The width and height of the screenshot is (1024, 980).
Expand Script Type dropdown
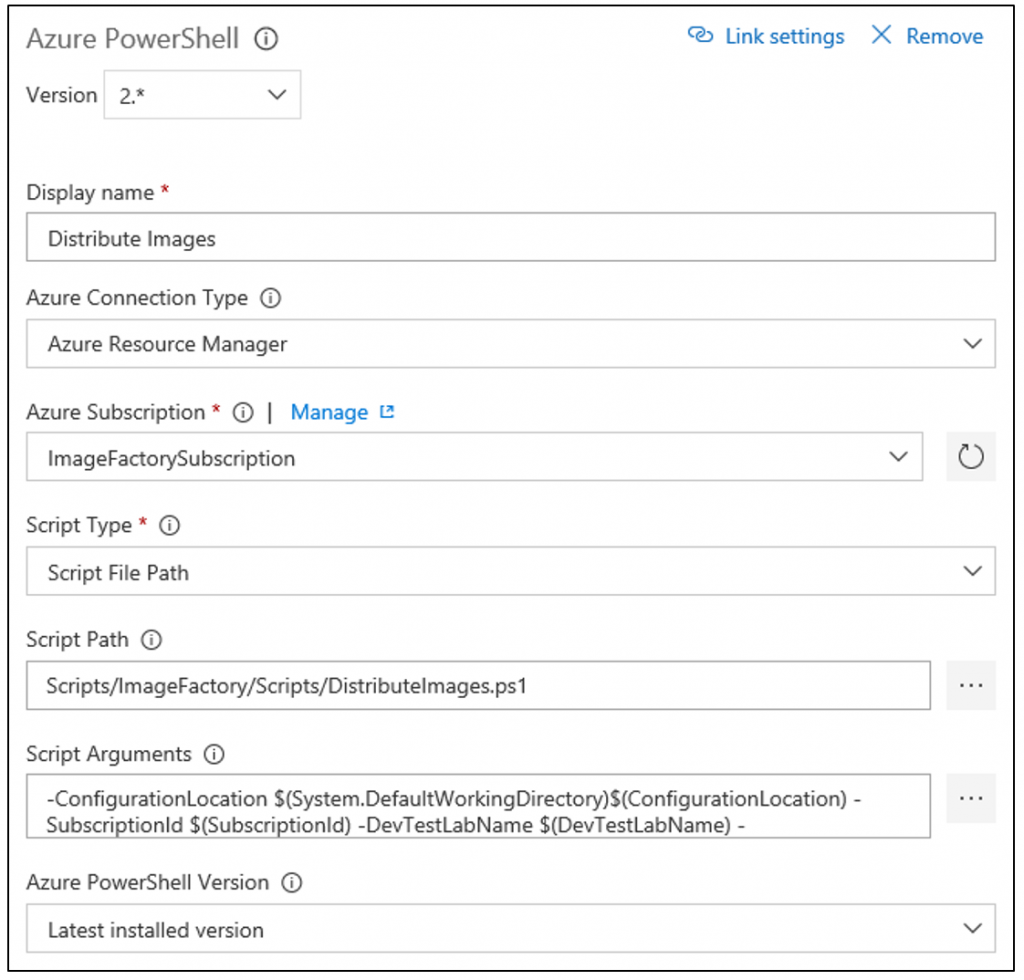pyautogui.click(x=511, y=571)
